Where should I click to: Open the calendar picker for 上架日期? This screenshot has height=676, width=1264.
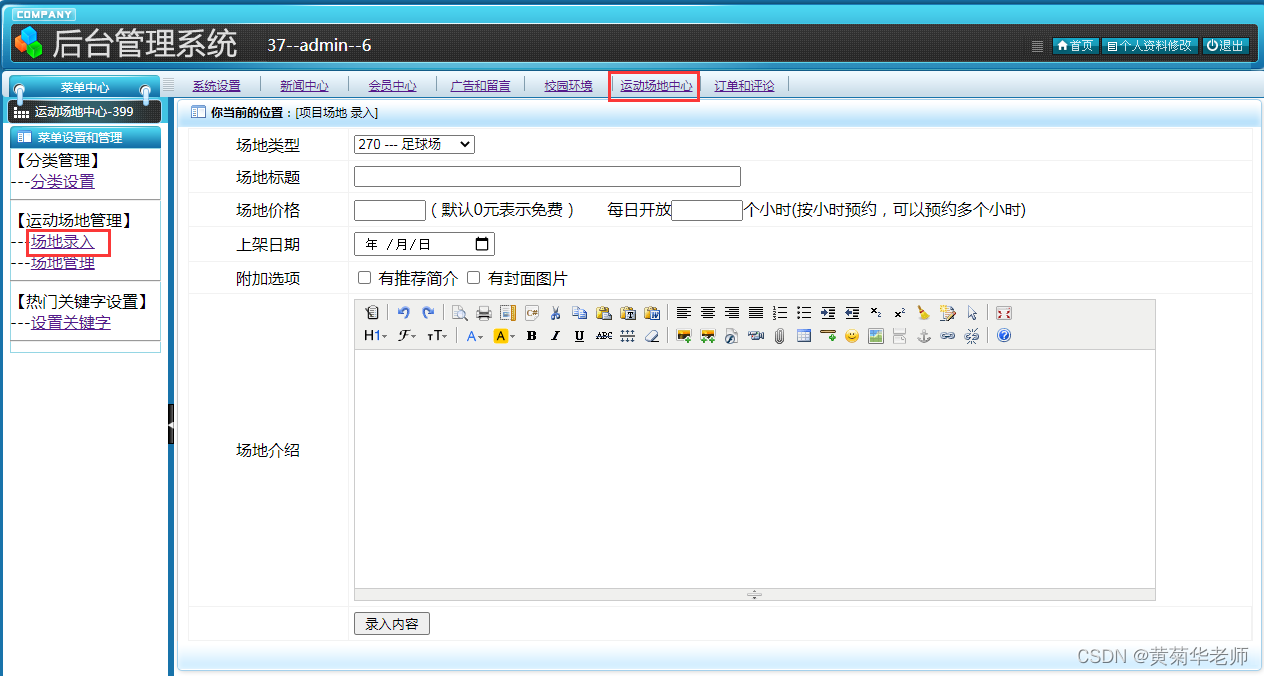[483, 244]
